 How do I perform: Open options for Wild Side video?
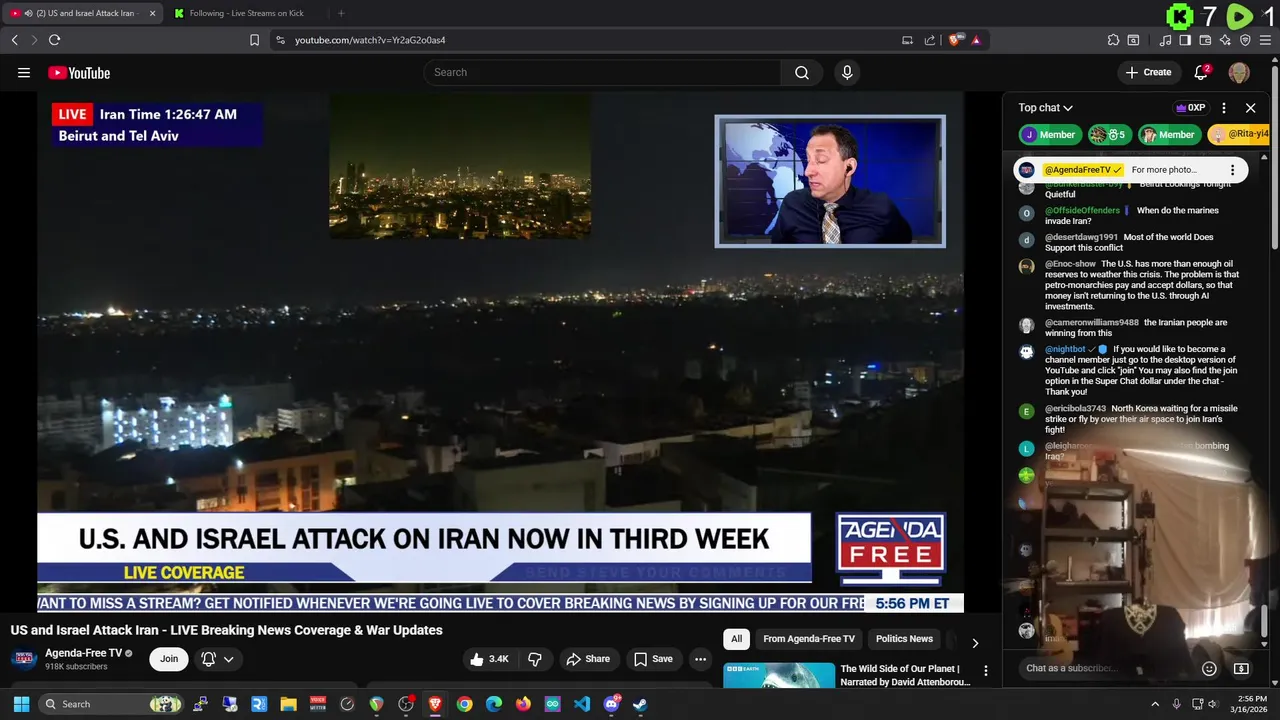[x=985, y=671]
